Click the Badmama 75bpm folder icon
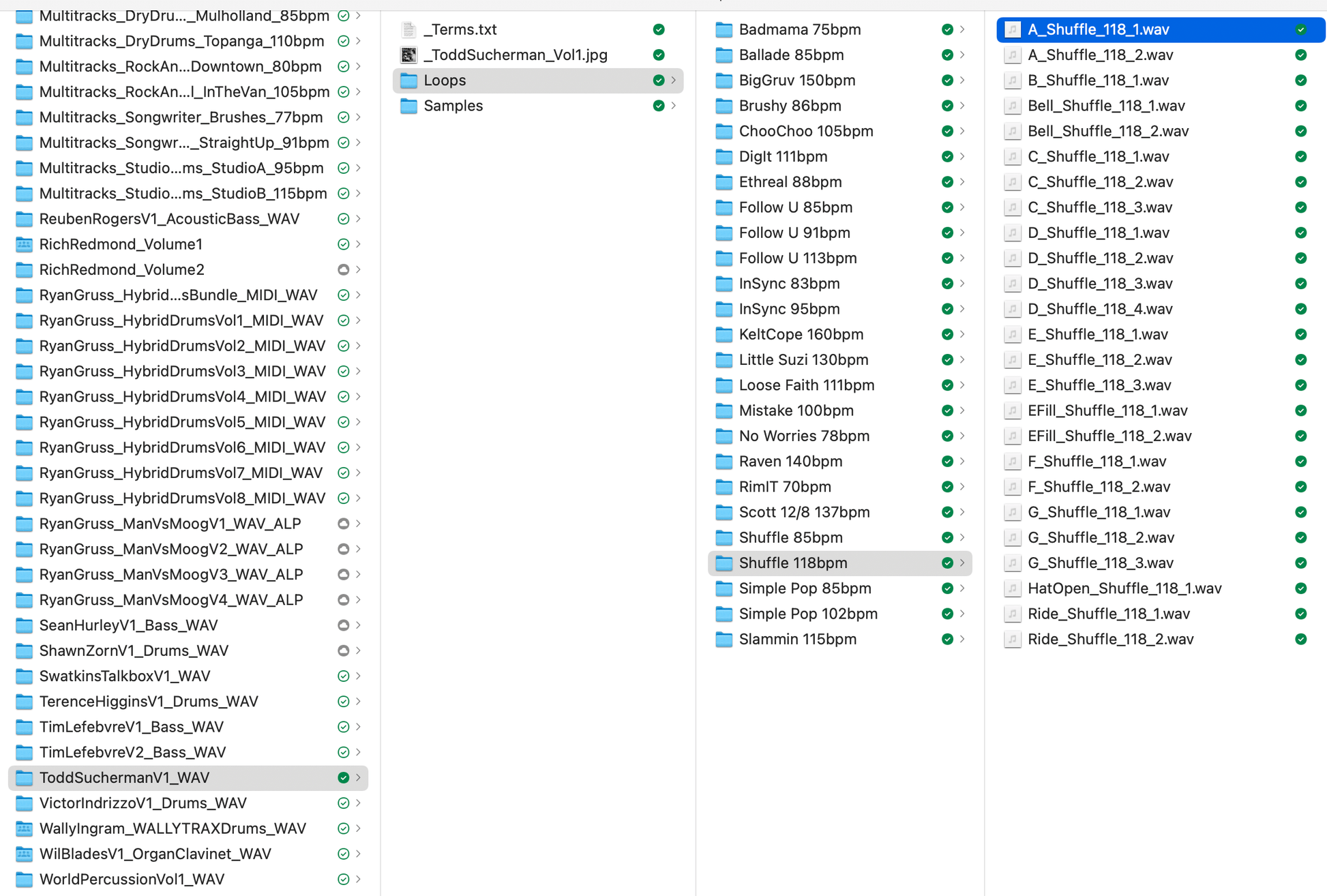1327x896 pixels. point(724,29)
